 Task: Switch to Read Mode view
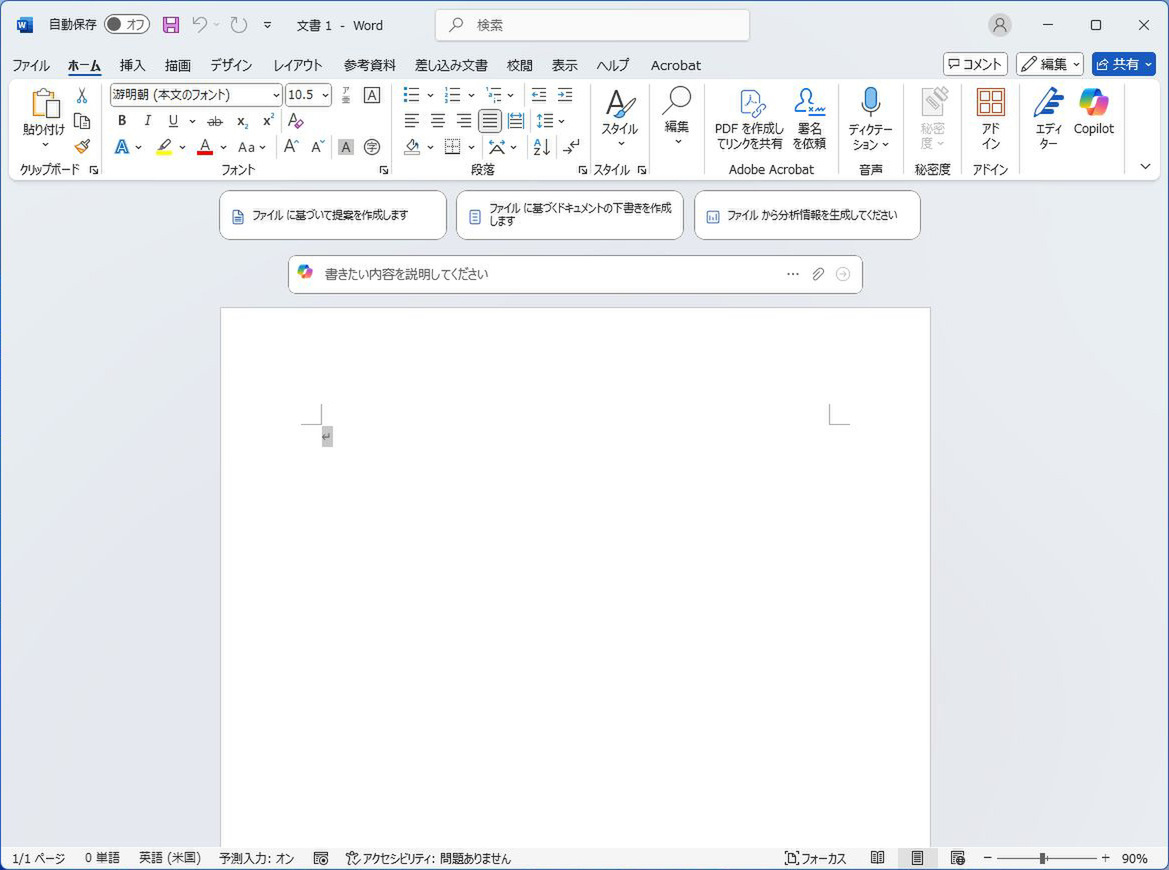(877, 858)
